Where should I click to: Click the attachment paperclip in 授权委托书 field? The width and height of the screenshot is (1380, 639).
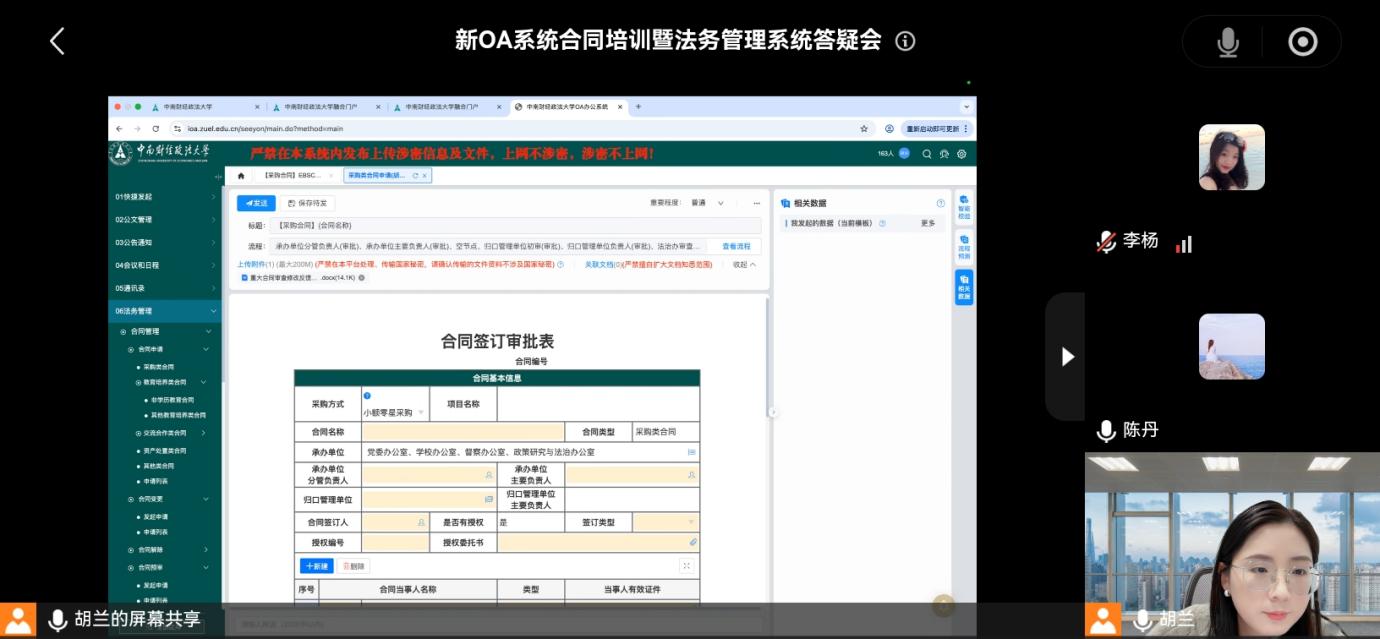(x=692, y=542)
